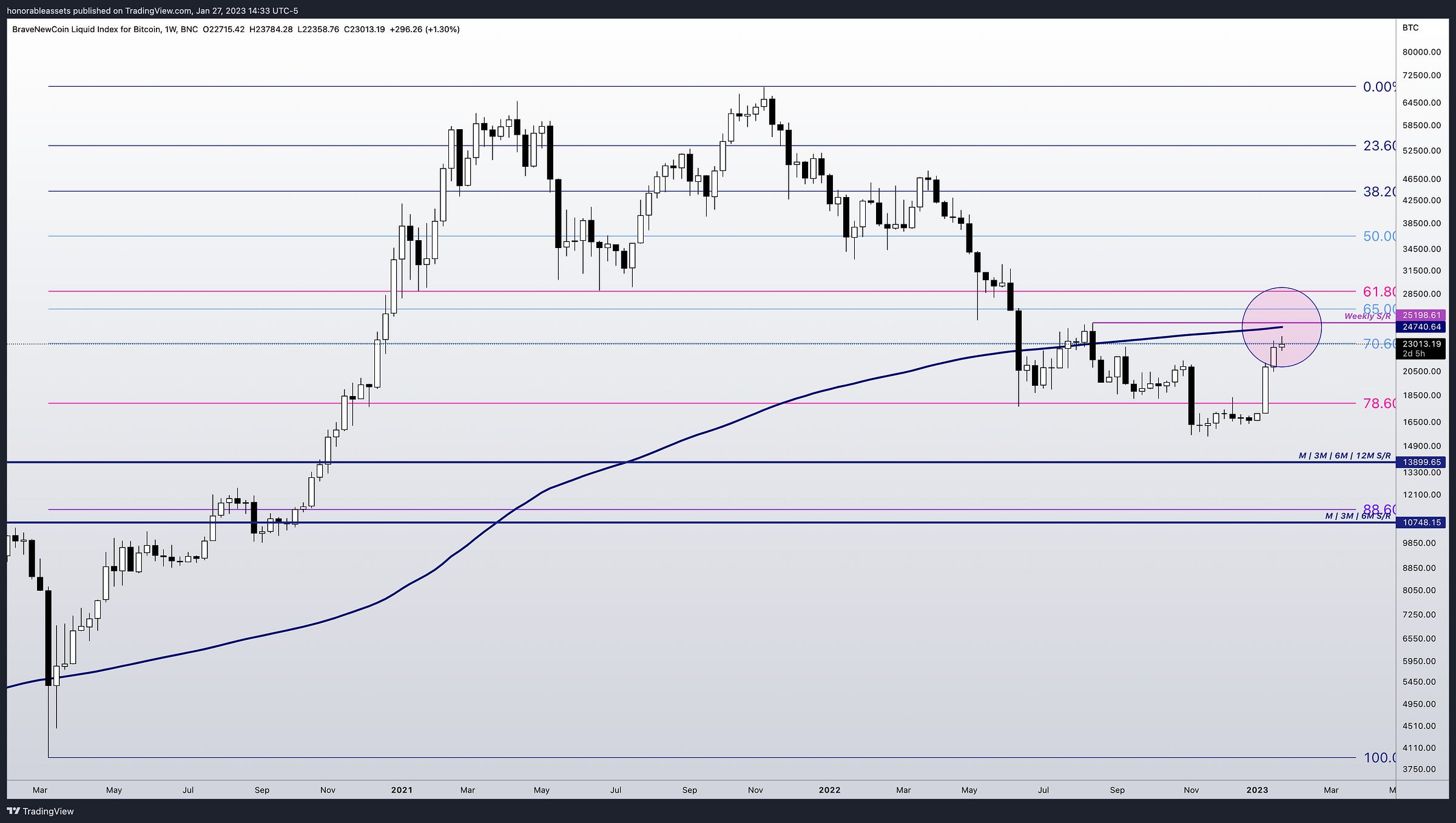Click the 2023 label on the time axis
This screenshot has height=823, width=1456.
(1257, 790)
